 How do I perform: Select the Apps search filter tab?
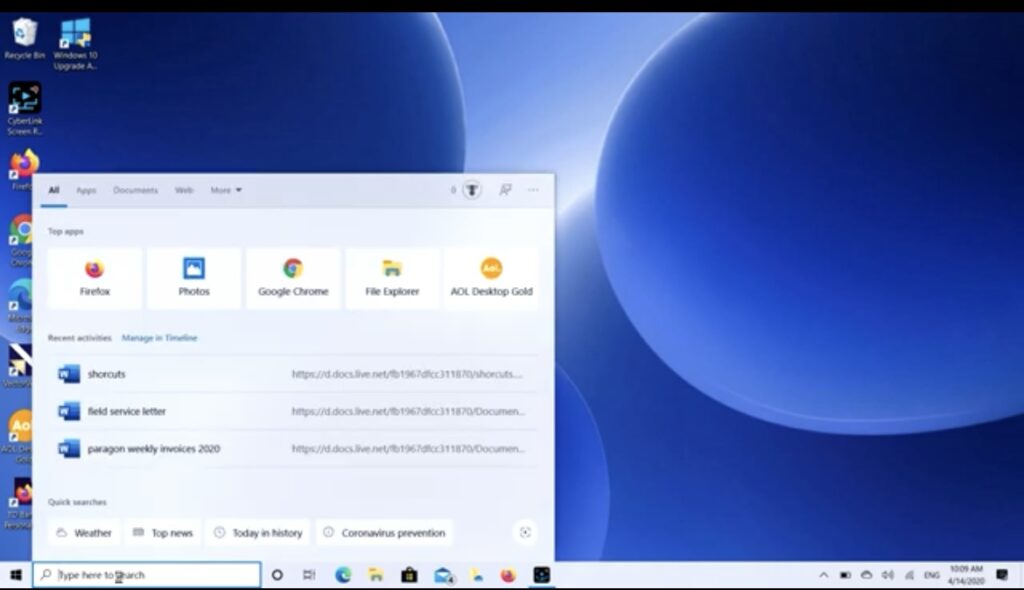[85, 190]
